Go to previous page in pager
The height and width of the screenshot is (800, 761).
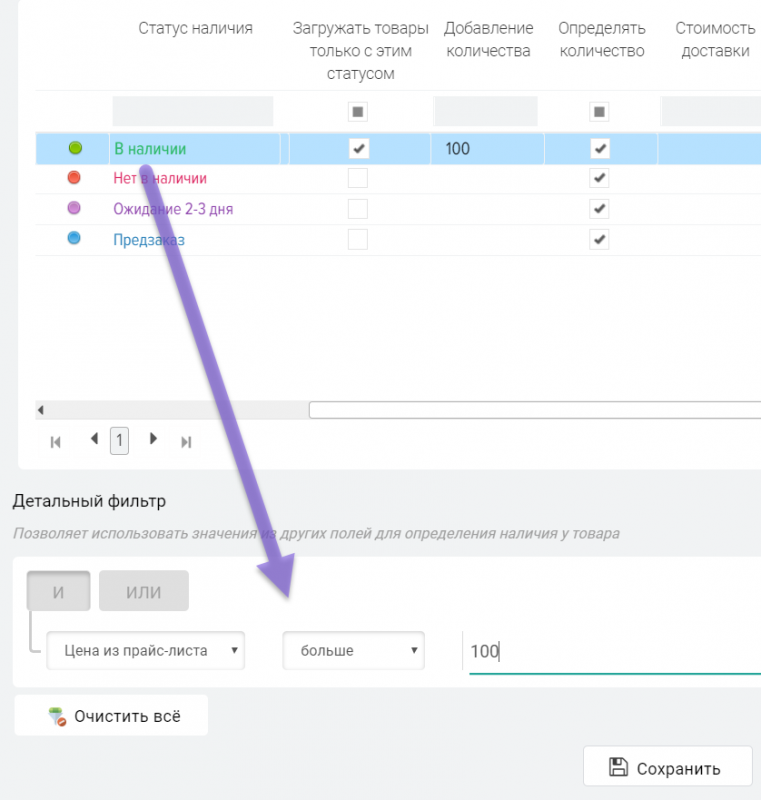(x=94, y=439)
